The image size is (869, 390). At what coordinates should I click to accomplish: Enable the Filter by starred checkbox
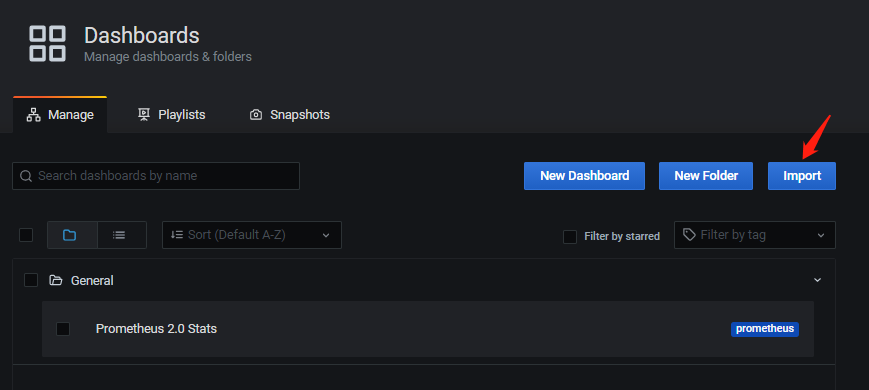point(570,237)
